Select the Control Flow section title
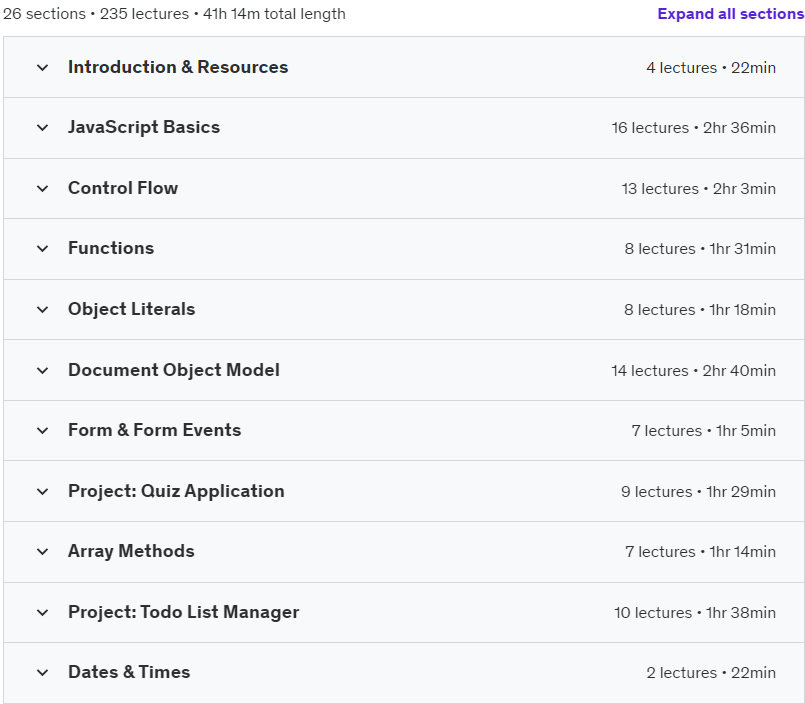The width and height of the screenshot is (805, 704). [123, 188]
